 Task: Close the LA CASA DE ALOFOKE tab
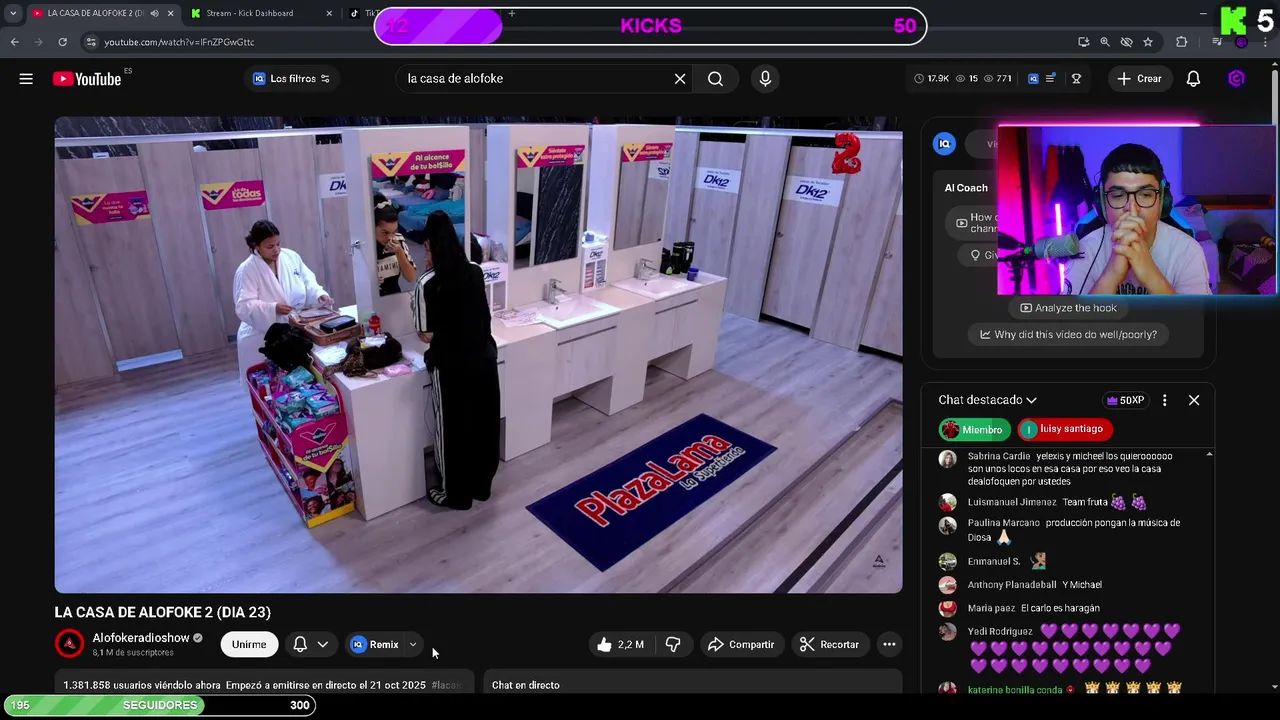170,13
